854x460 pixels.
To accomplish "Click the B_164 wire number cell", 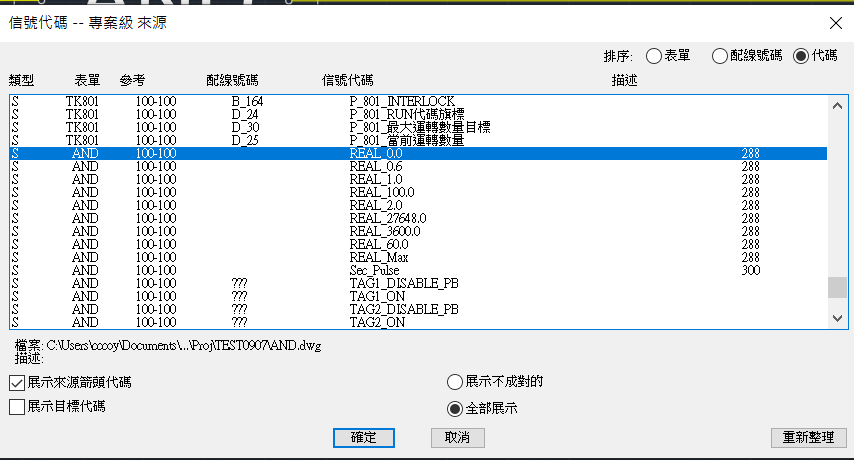I will click(247, 101).
